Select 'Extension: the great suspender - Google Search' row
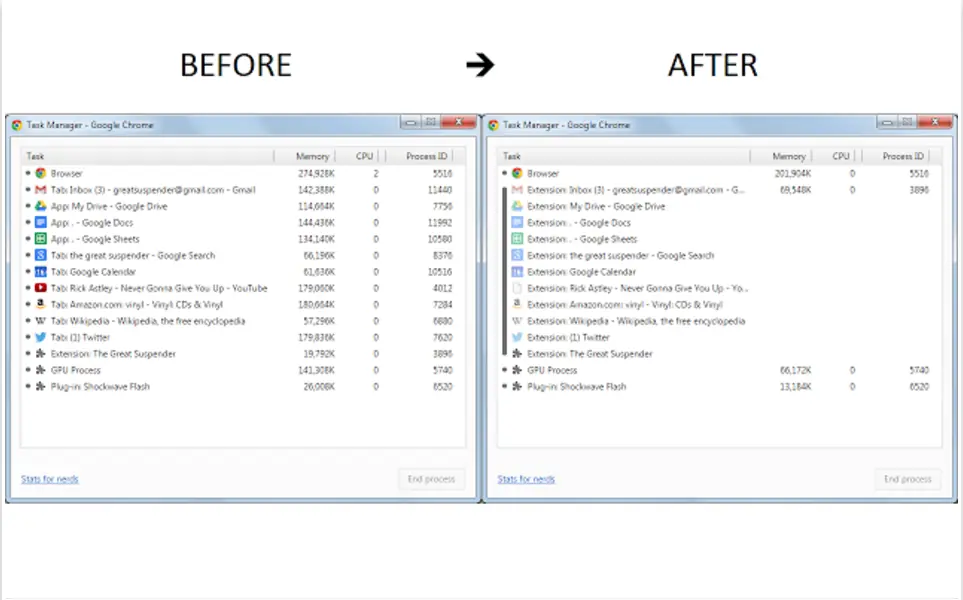 [720, 255]
